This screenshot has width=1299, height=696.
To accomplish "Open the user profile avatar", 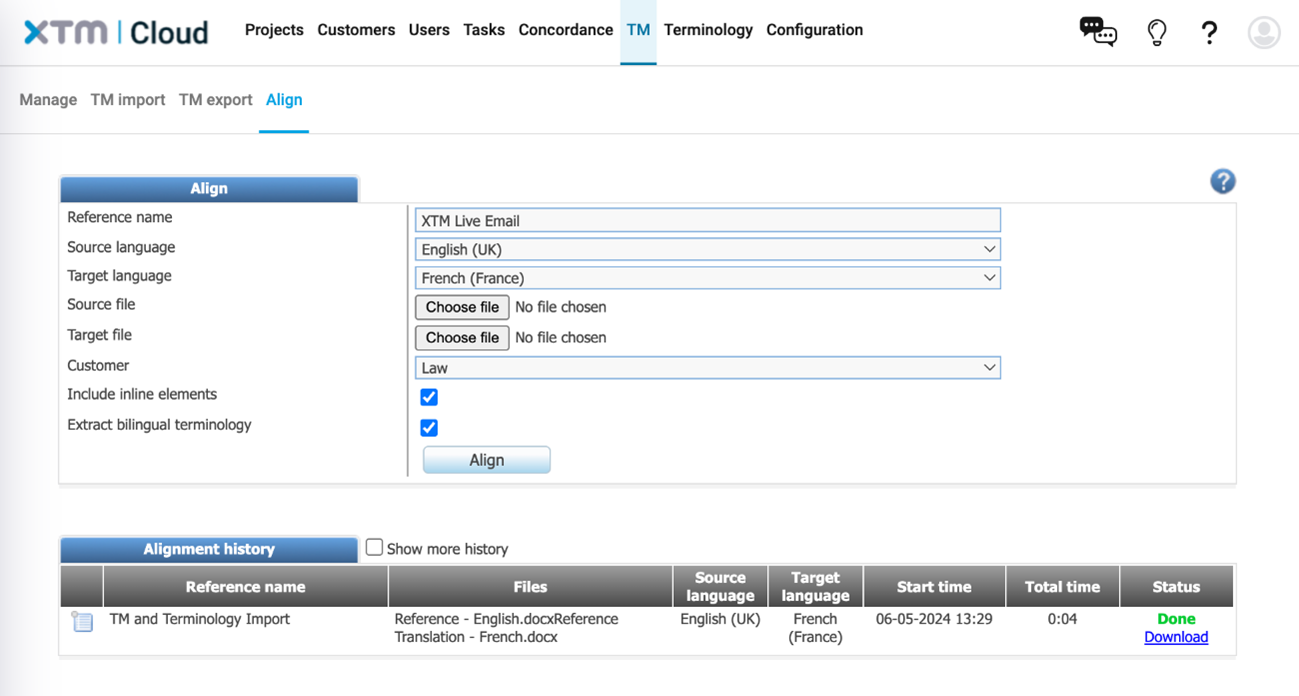I will [x=1264, y=32].
